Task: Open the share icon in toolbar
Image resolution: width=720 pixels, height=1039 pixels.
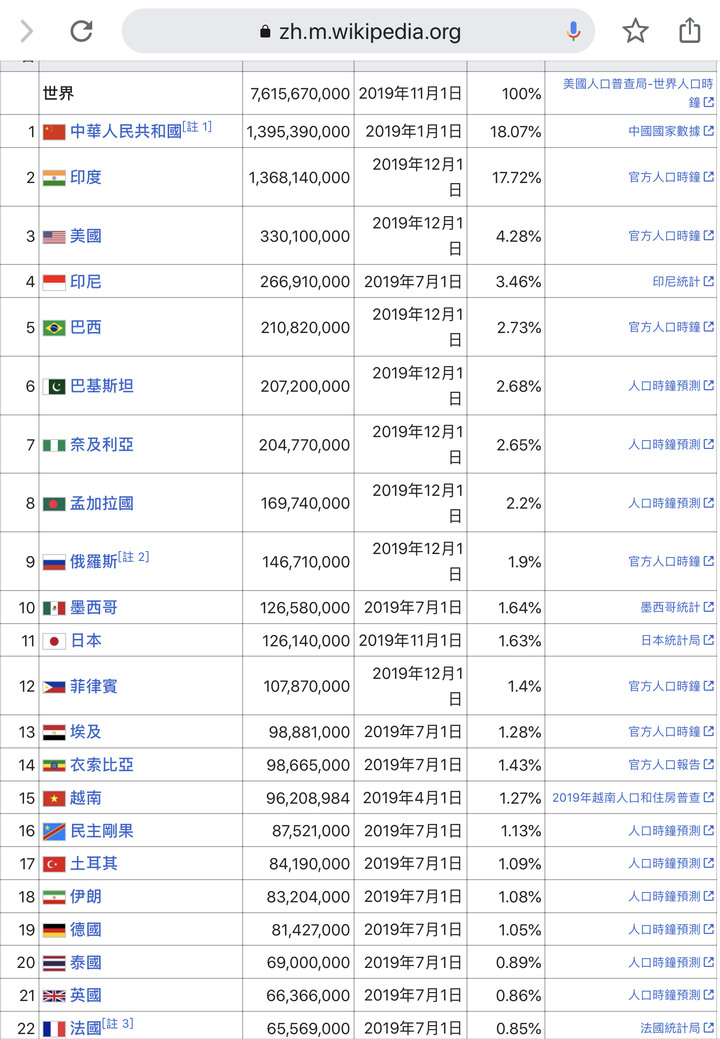Action: 690,31
